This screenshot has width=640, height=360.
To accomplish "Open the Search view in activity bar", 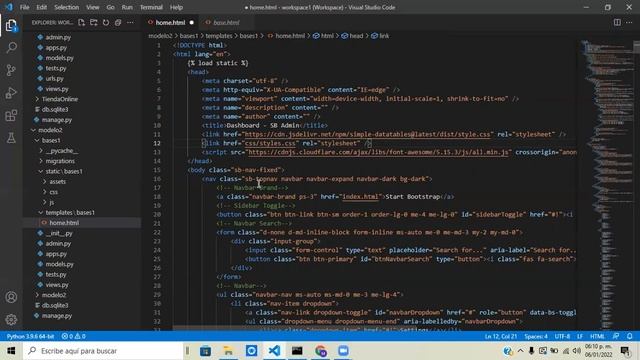I will [11, 47].
